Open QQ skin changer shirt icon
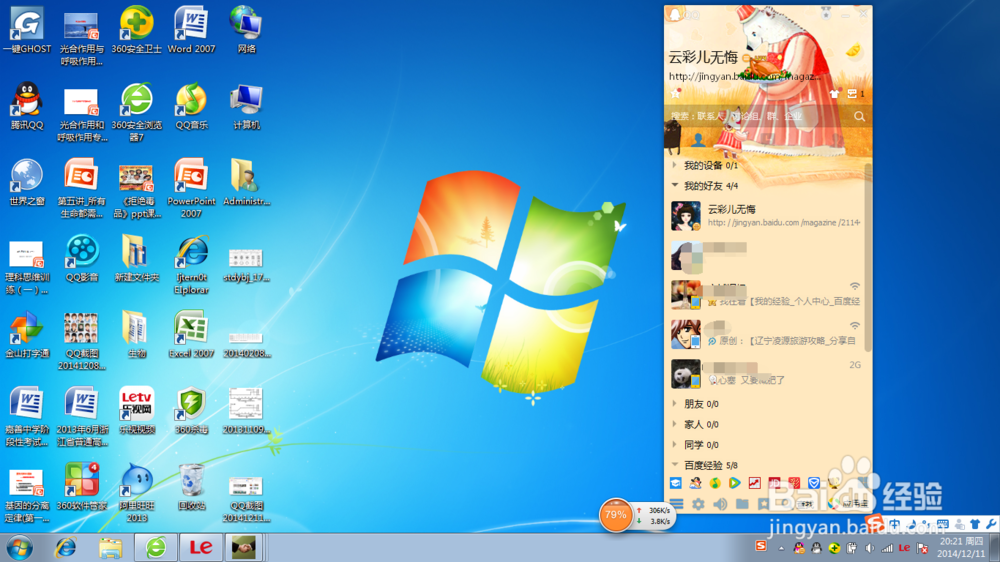 pos(834,94)
